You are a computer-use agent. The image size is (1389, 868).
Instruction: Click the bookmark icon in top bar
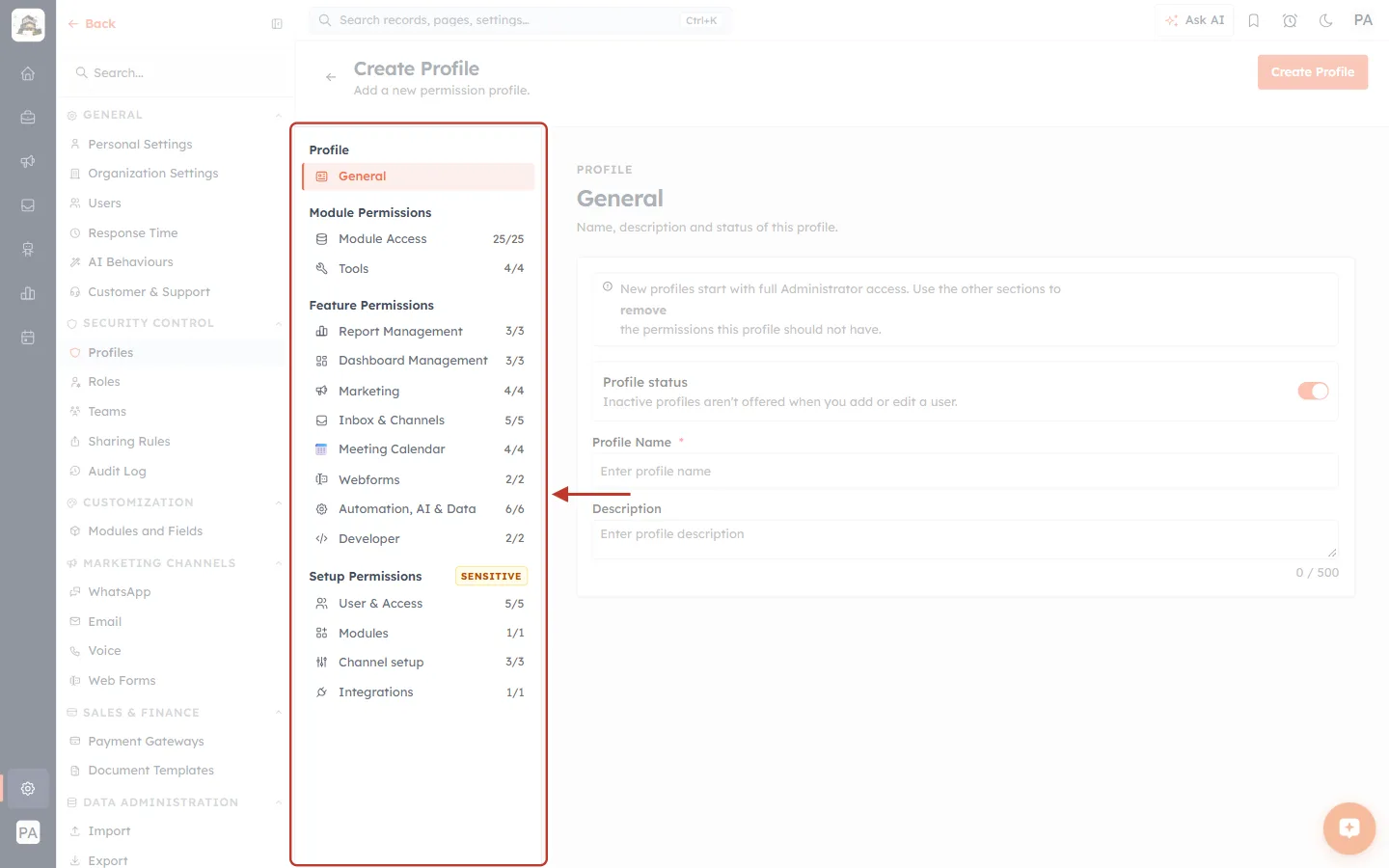(1254, 20)
